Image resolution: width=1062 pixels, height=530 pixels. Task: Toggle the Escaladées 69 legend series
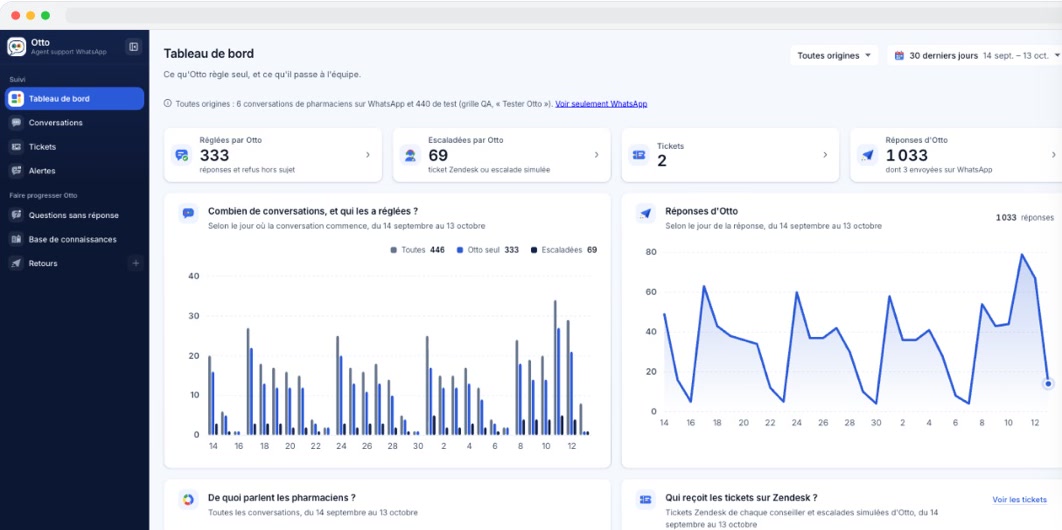(564, 250)
